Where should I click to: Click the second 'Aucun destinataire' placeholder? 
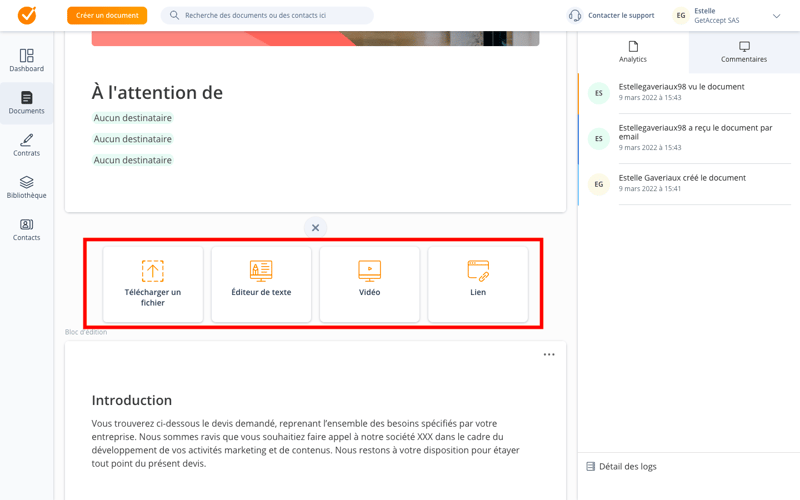[x=133, y=139]
